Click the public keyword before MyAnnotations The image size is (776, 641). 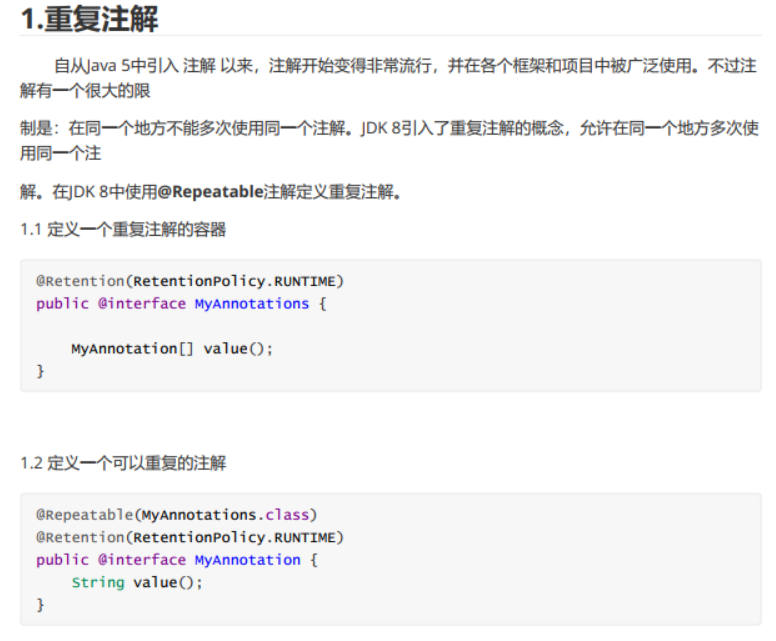tap(62, 303)
